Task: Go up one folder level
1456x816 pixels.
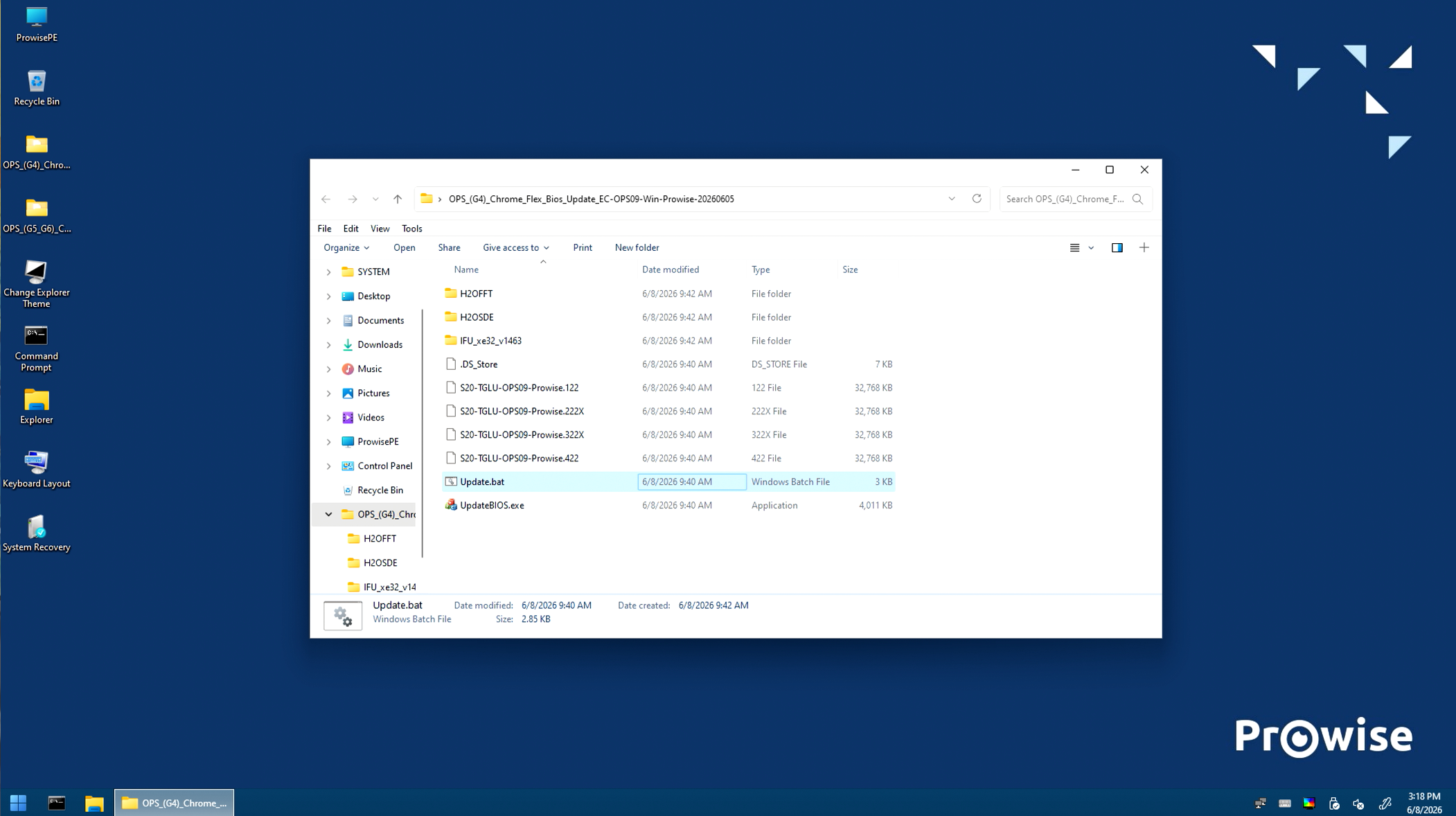Action: [x=398, y=199]
